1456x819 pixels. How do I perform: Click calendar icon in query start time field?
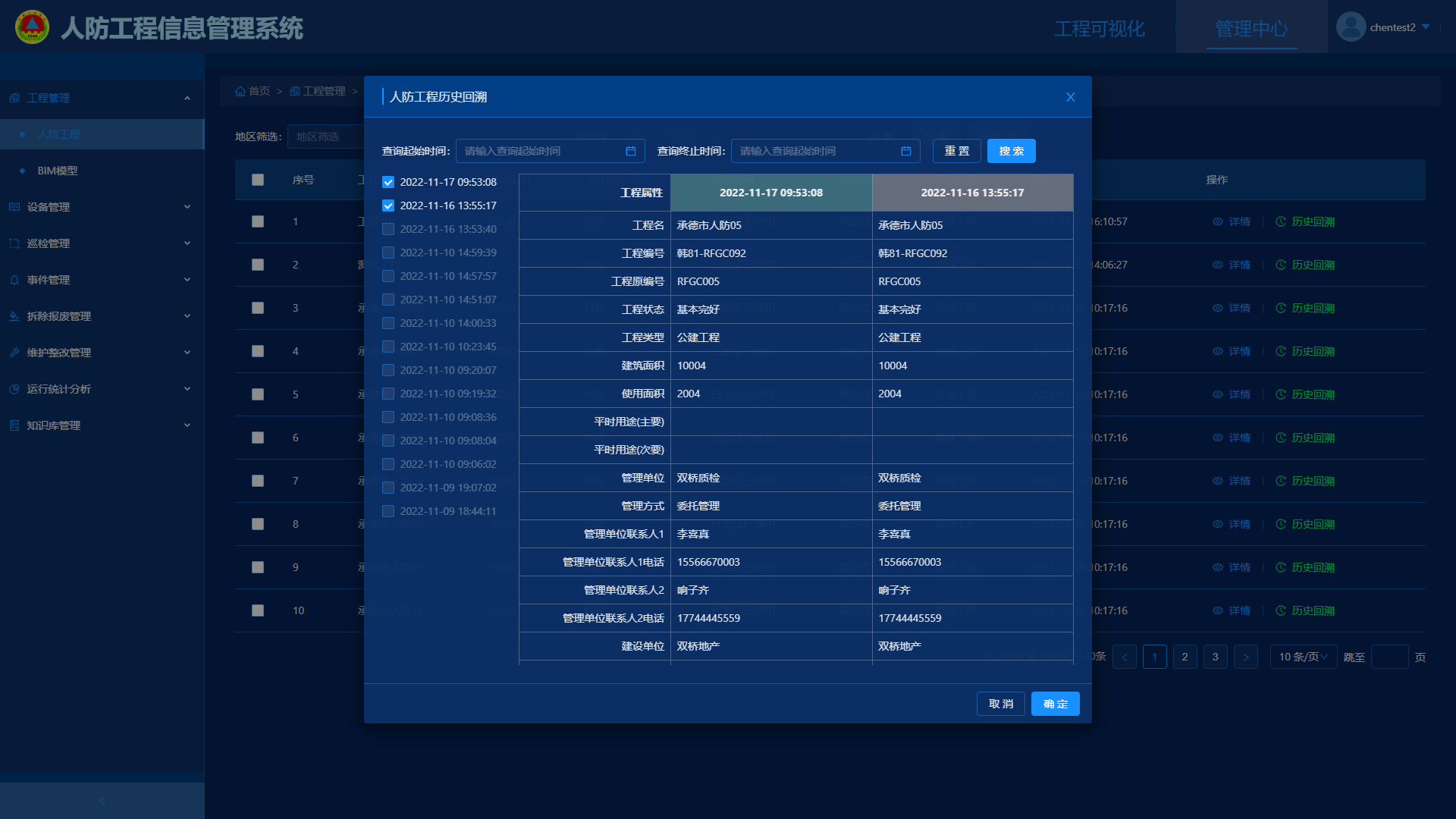click(630, 151)
